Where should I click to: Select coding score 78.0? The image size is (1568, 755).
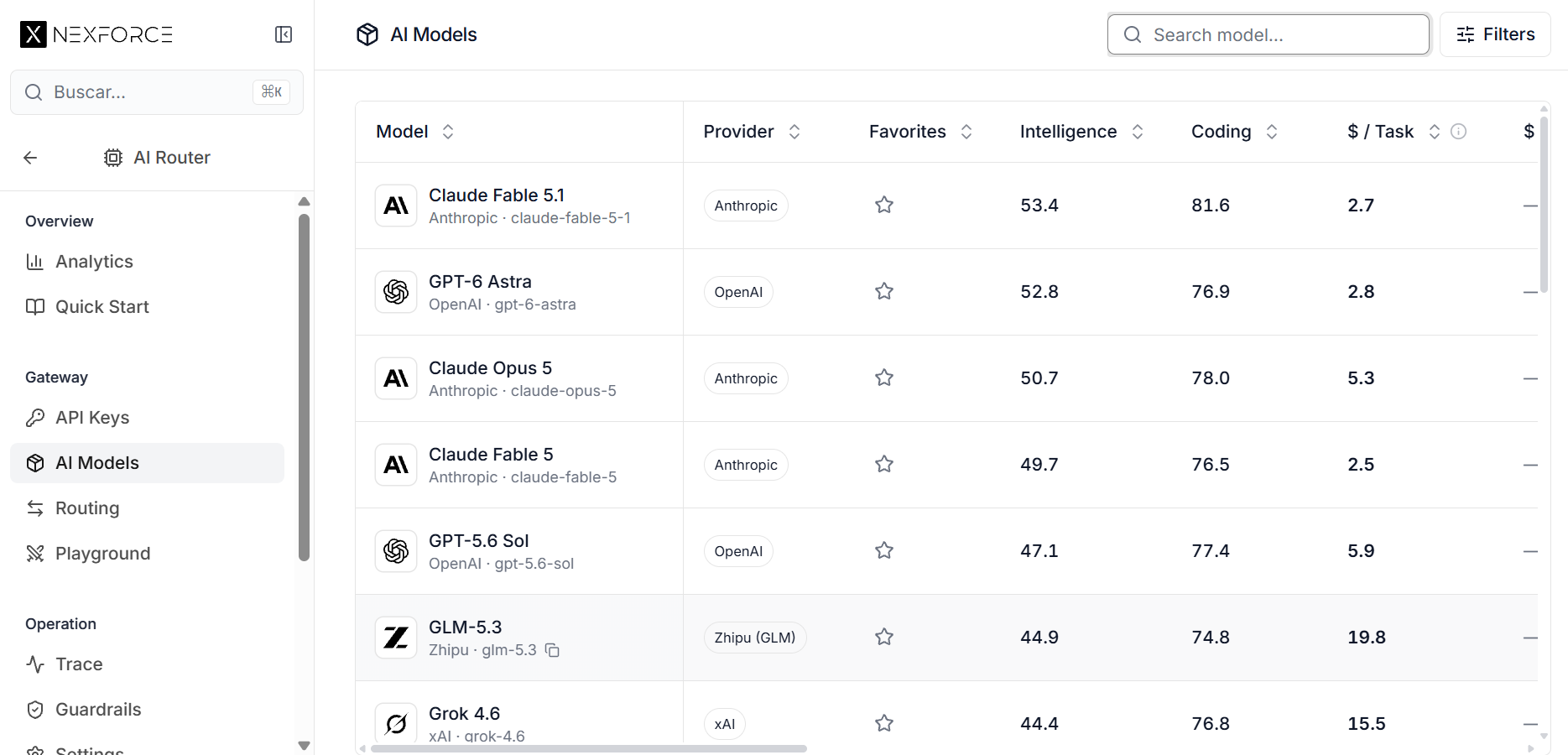(1211, 378)
